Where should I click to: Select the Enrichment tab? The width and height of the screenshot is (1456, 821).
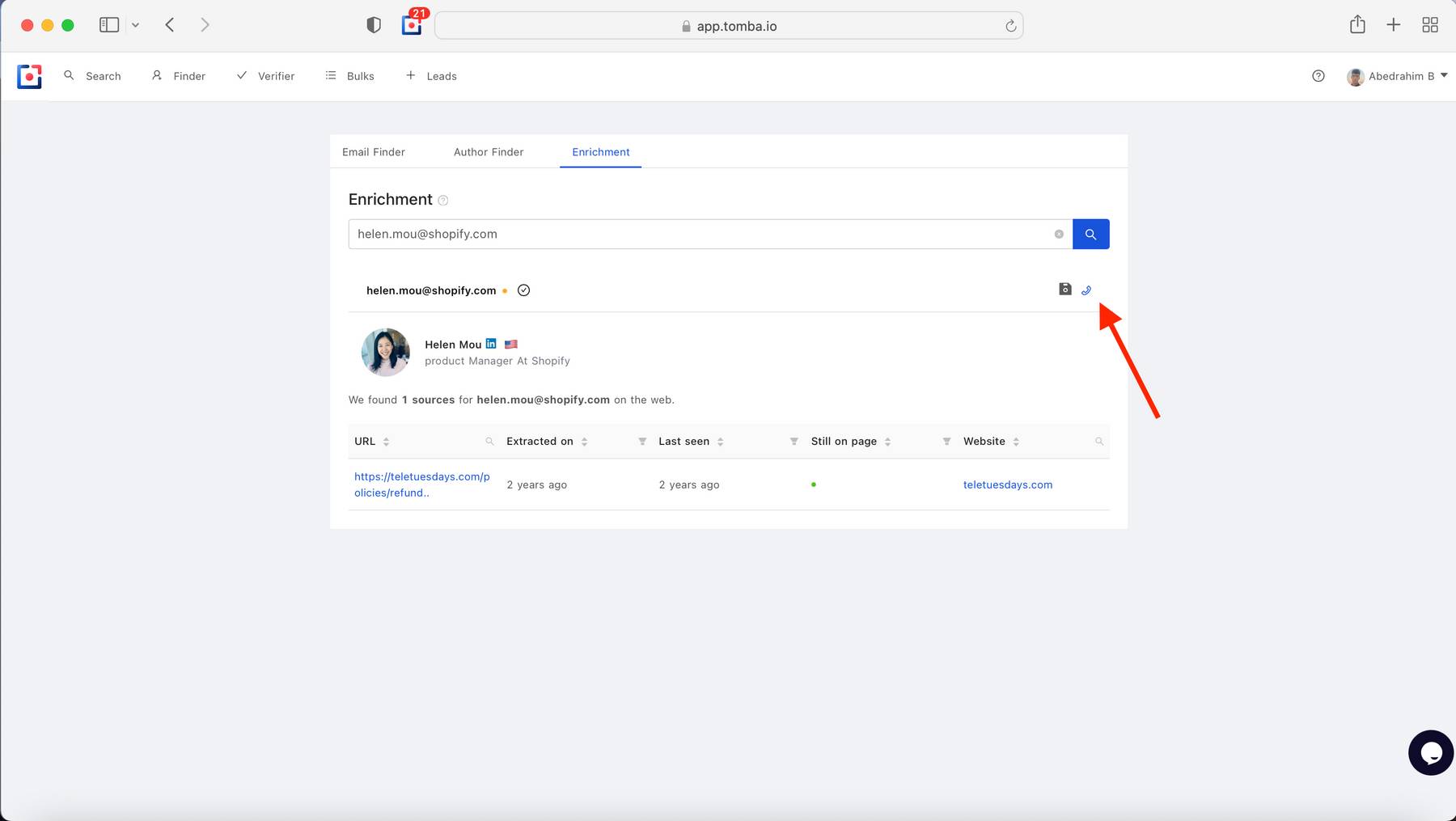point(601,152)
